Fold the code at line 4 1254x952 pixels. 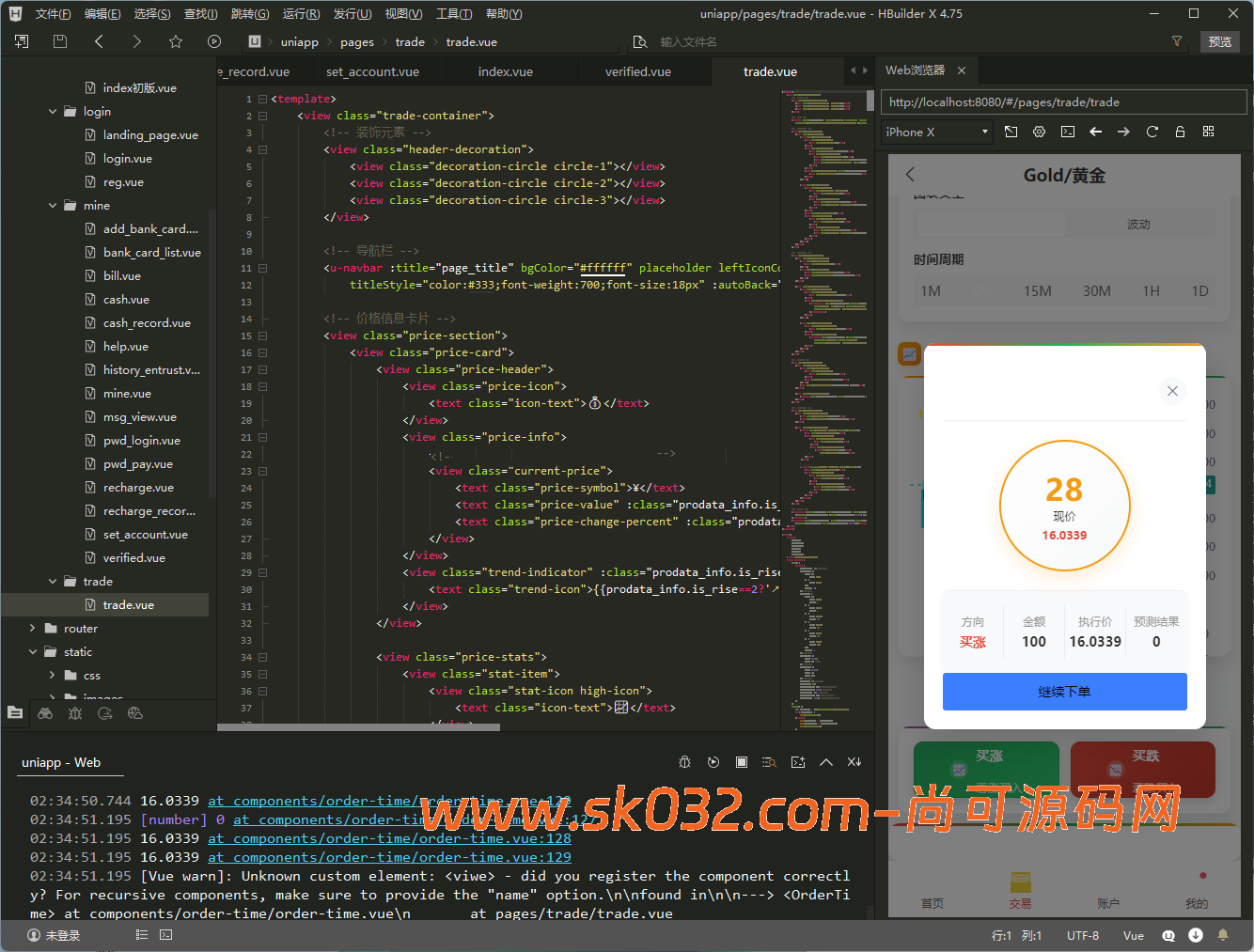click(x=263, y=149)
